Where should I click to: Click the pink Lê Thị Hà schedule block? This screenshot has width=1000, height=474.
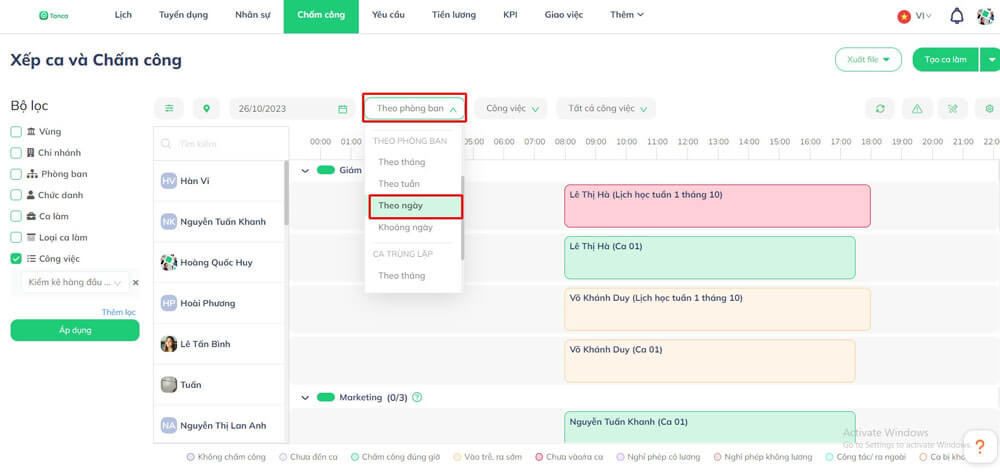tap(717, 205)
